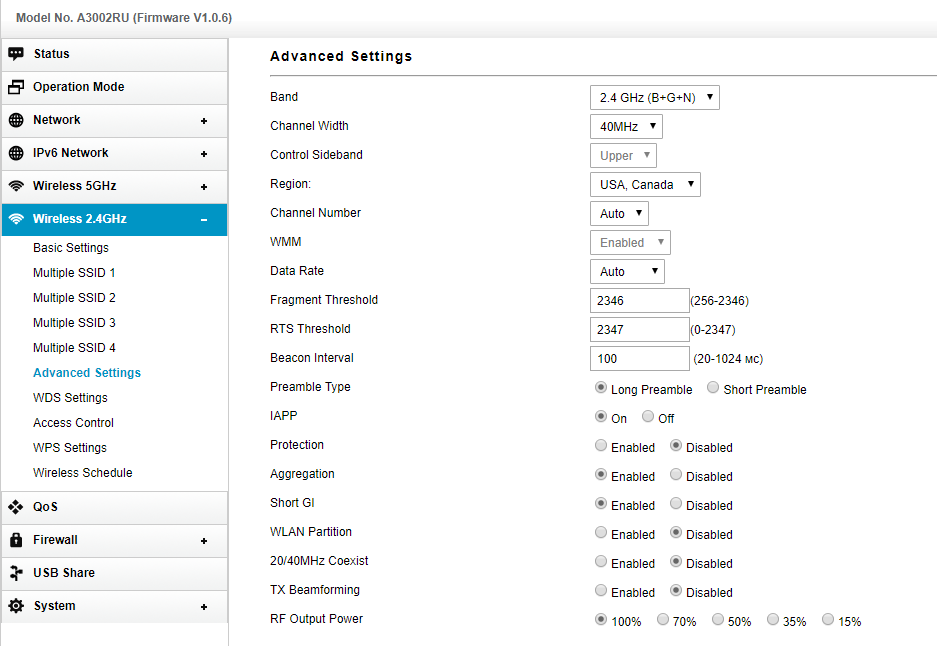Open the Status menu item
The height and width of the screenshot is (646, 937).
(115, 54)
